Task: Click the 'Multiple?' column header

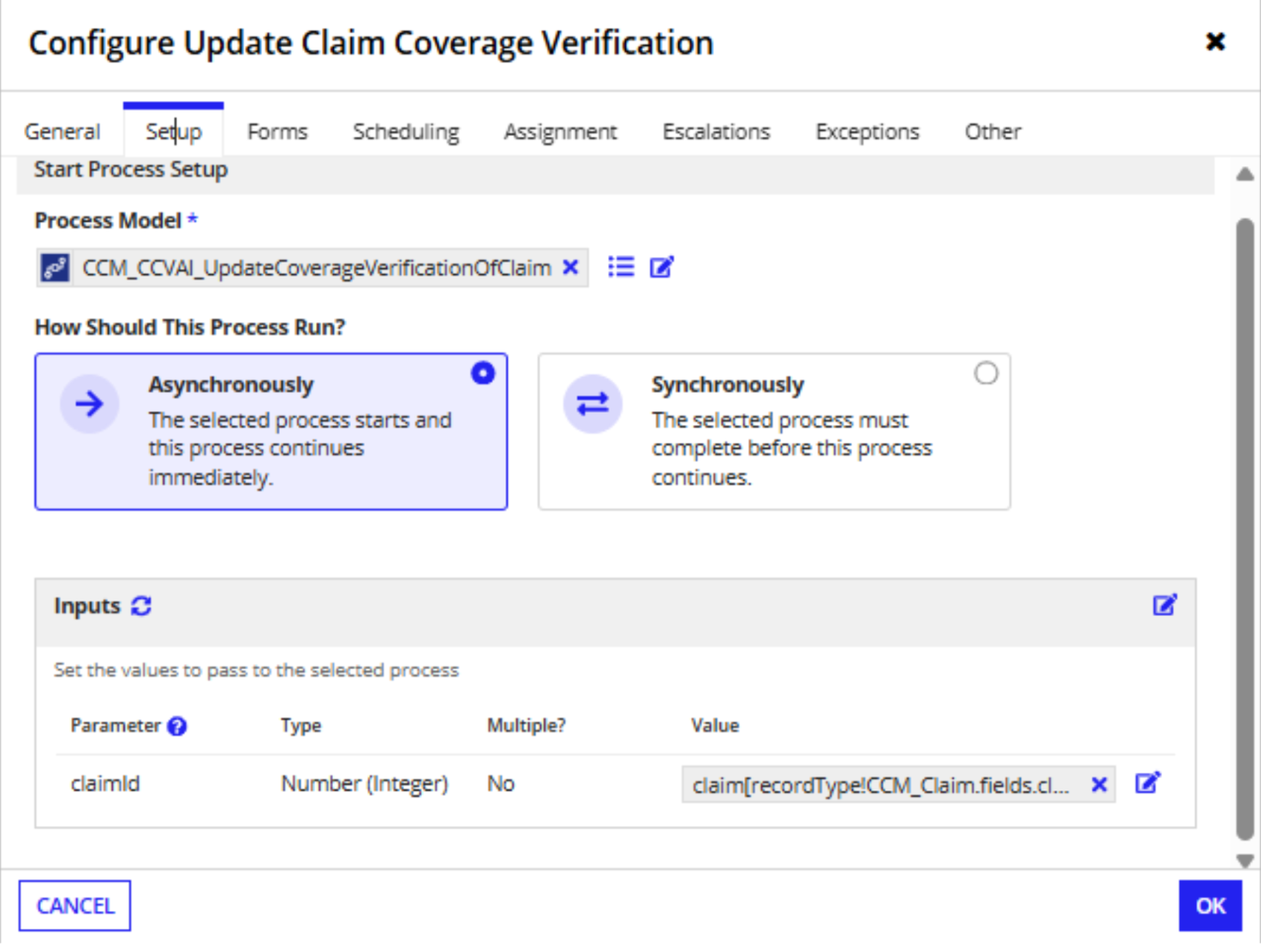Action: click(526, 726)
